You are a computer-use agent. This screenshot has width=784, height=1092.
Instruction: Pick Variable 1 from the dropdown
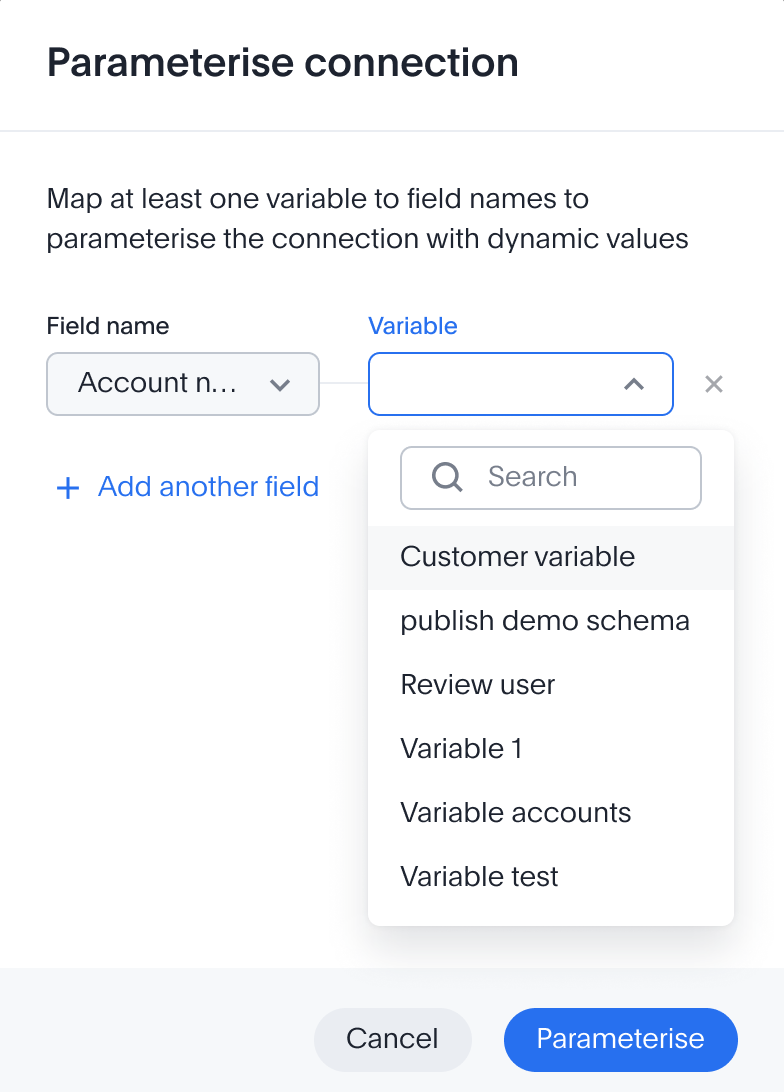[x=551, y=749]
